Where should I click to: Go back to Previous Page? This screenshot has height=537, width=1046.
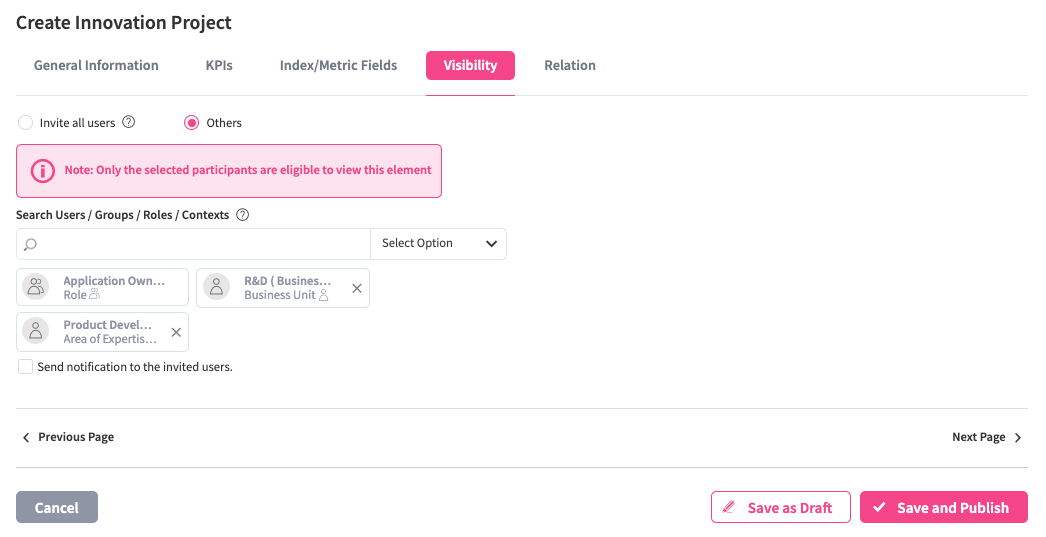pyautogui.click(x=68, y=437)
